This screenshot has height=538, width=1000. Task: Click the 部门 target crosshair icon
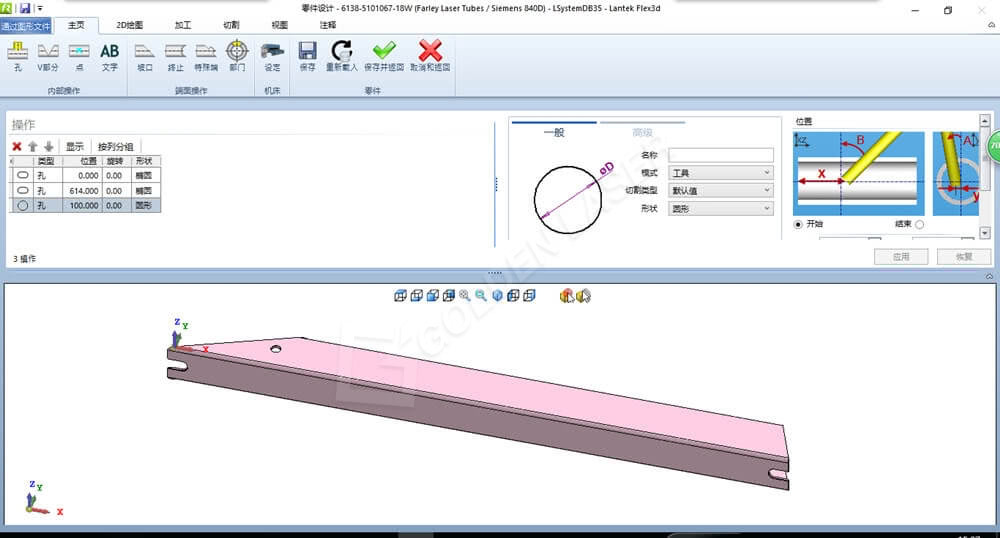237,55
